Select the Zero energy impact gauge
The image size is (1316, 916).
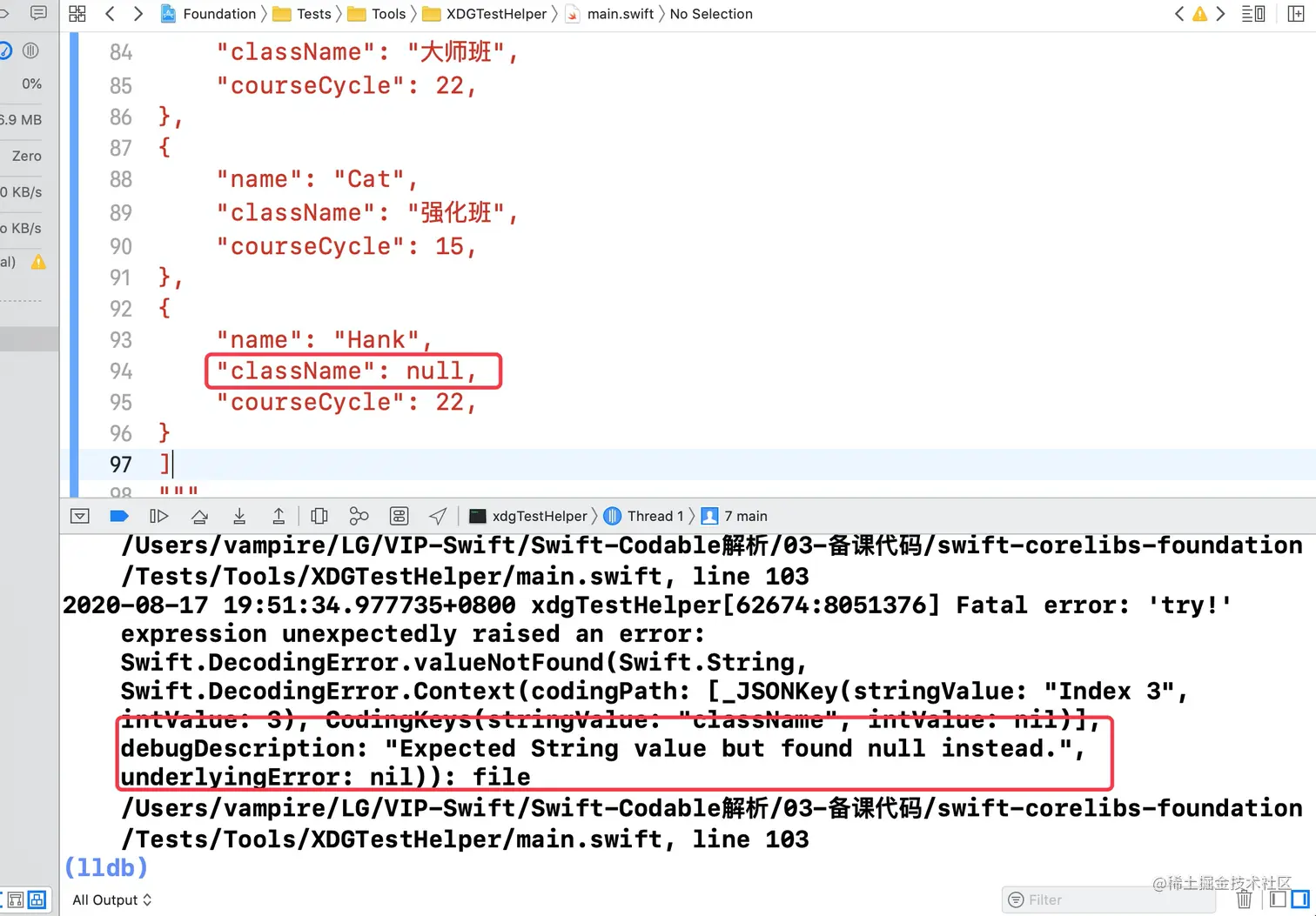26,156
